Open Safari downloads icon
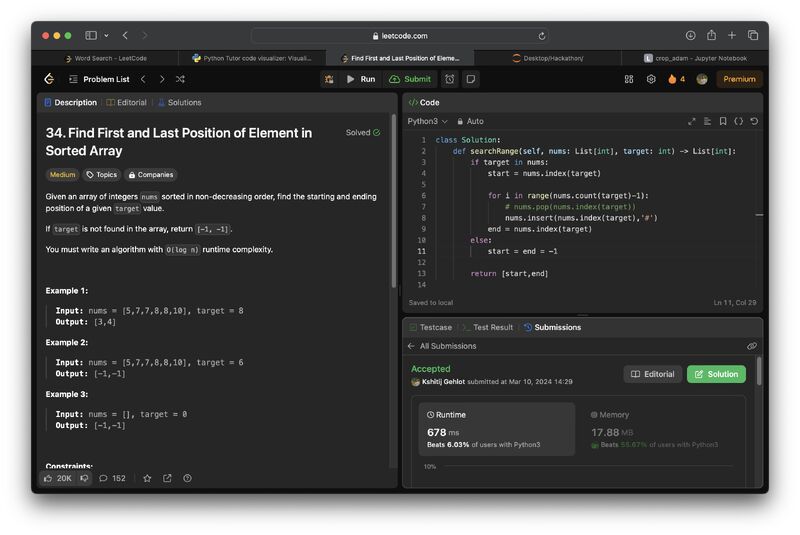Screen dimensions: 800x535 click(690, 35)
